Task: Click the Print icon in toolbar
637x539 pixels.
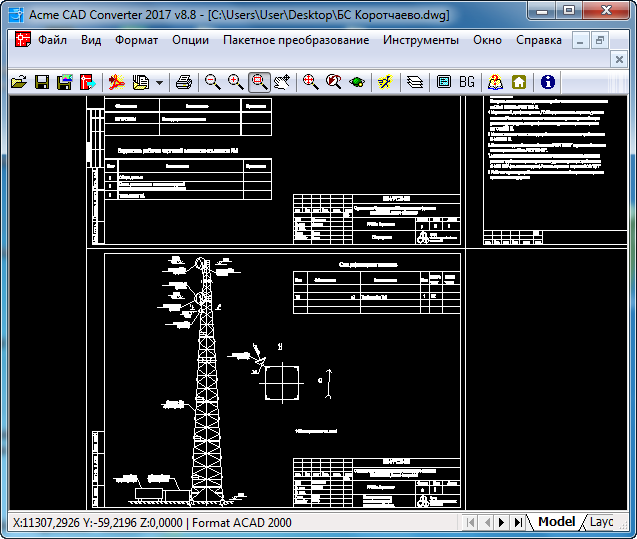Action: pyautogui.click(x=184, y=82)
